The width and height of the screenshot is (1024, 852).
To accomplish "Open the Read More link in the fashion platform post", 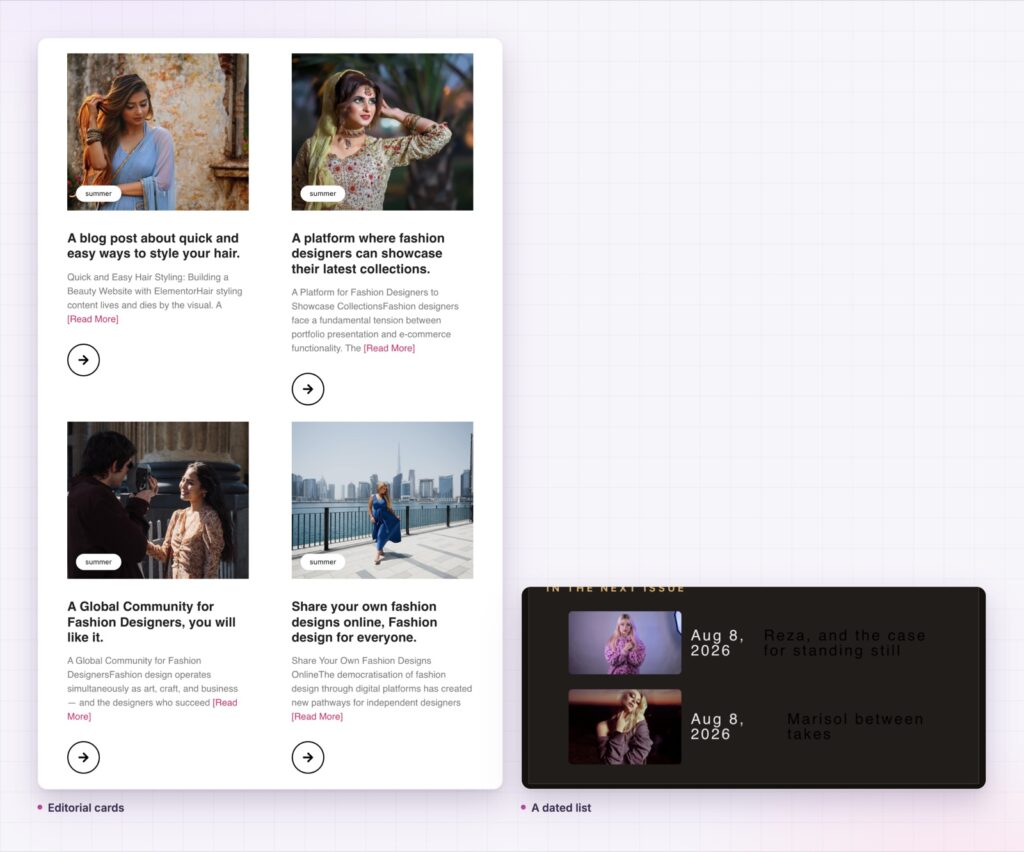I will 389,348.
